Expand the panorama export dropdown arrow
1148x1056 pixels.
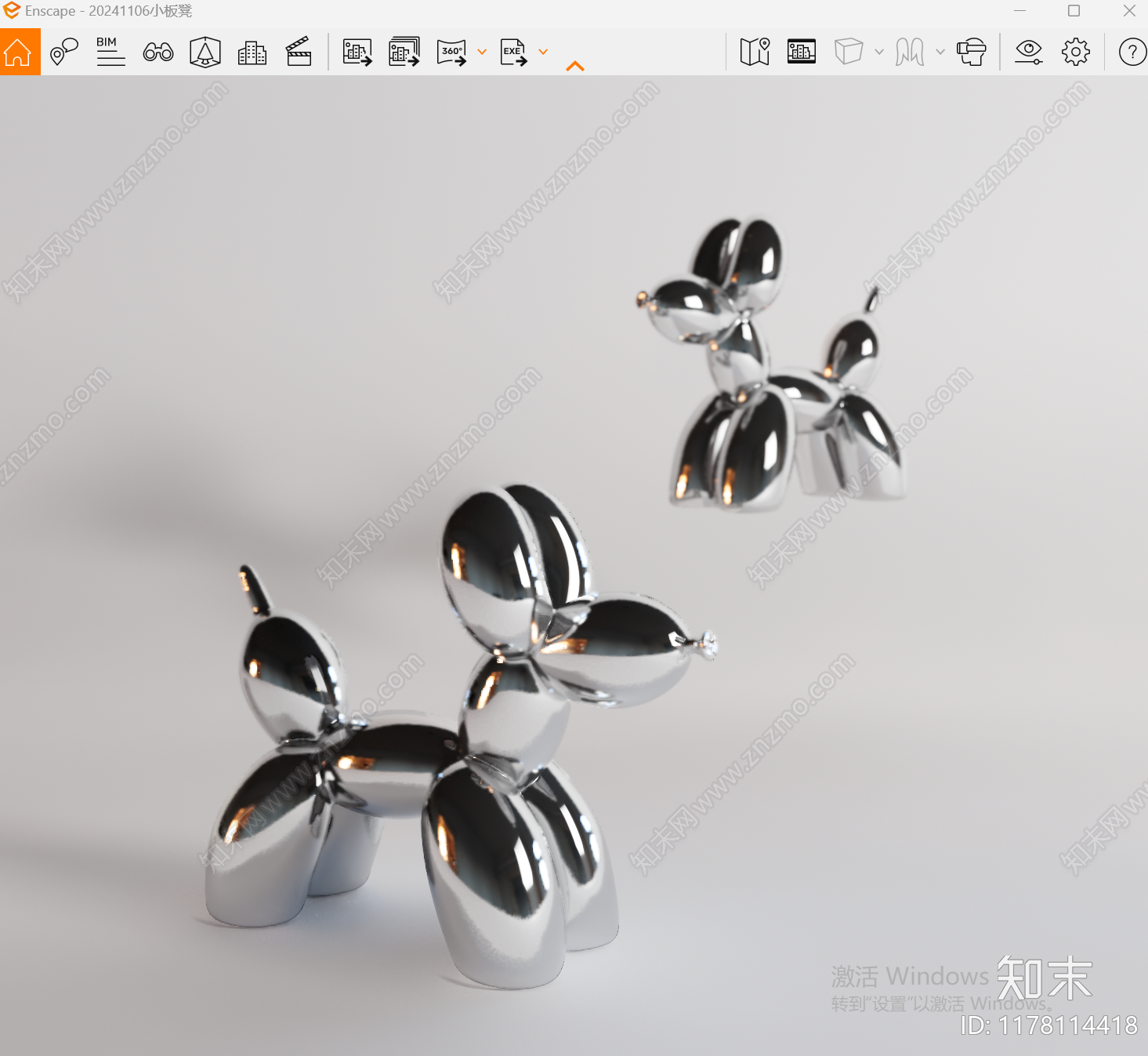point(482,53)
